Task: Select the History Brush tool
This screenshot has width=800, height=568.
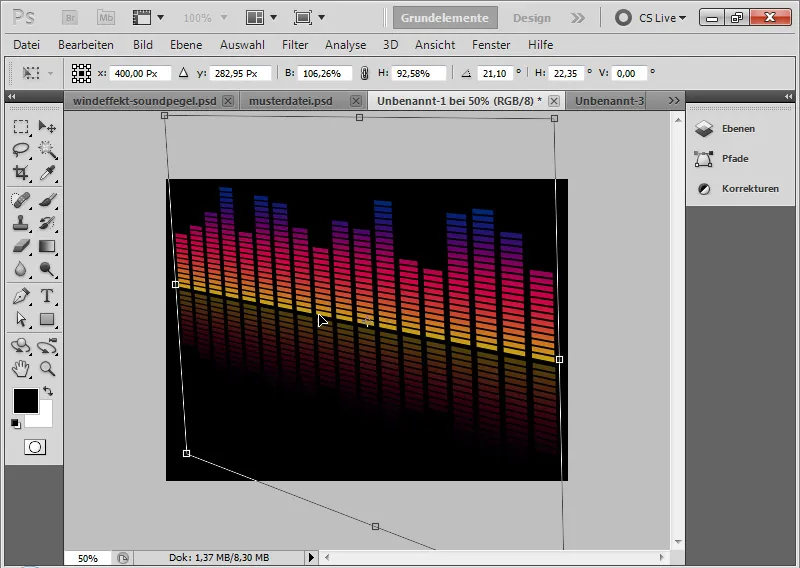Action: click(47, 223)
